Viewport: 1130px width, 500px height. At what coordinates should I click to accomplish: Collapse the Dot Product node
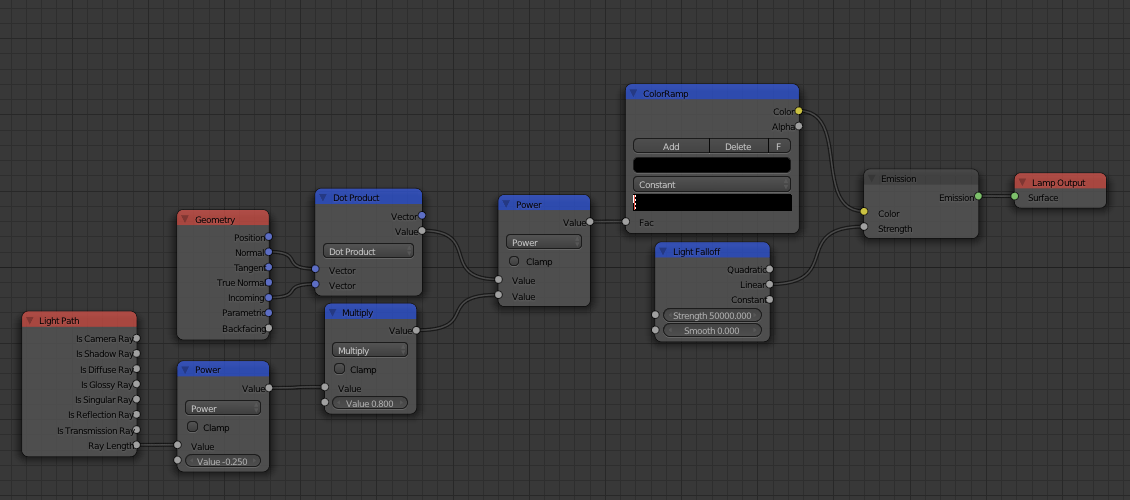pyautogui.click(x=324, y=197)
